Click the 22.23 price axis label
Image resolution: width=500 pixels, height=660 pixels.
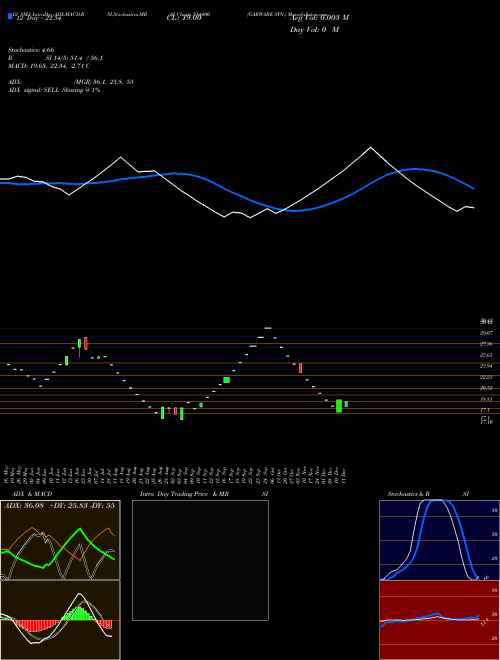click(487, 377)
